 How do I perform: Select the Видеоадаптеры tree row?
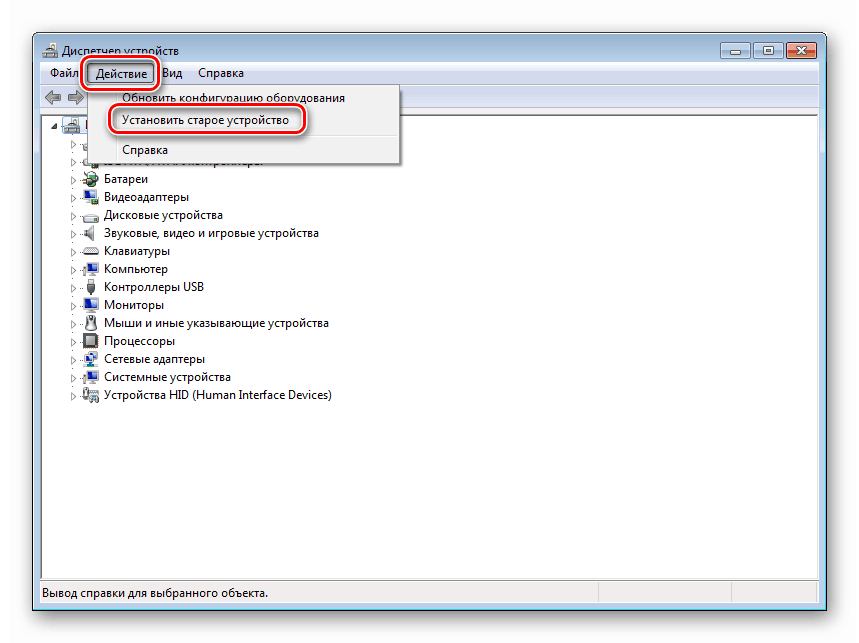point(146,197)
